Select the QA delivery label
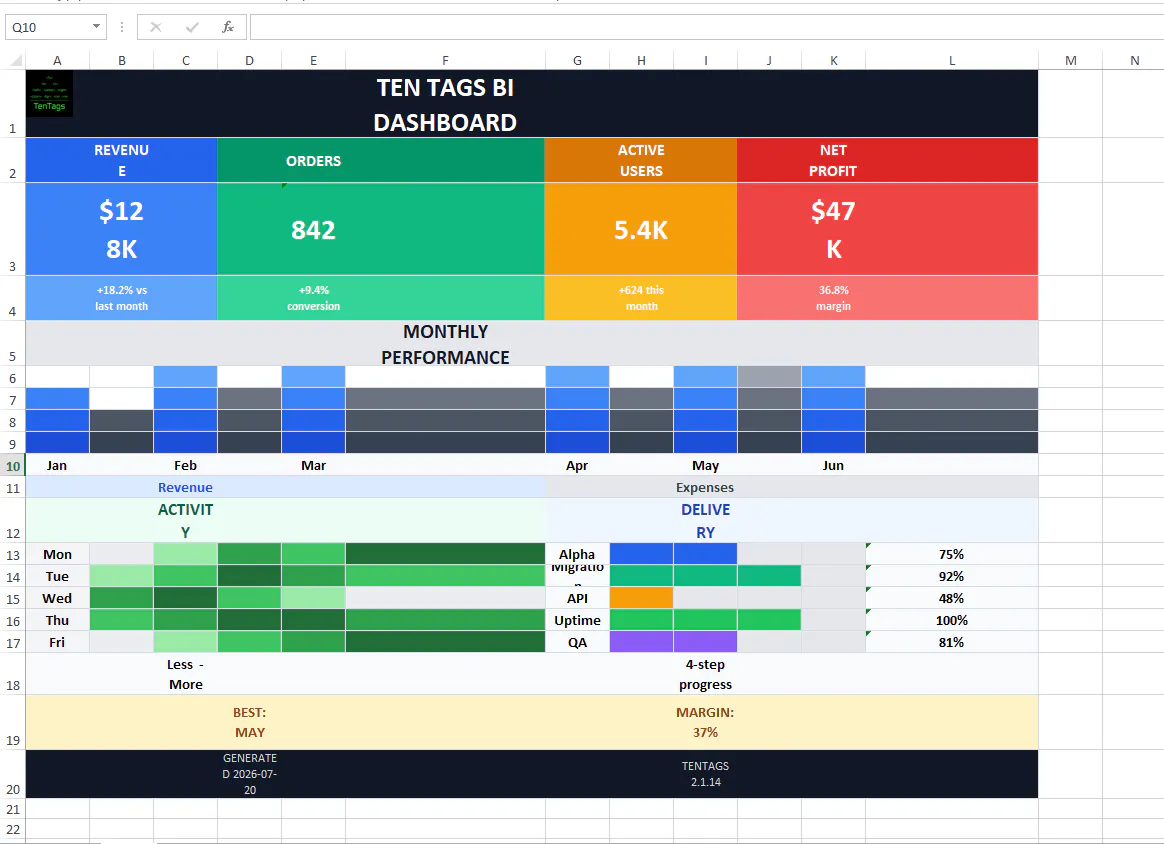The image size is (1164, 844). (577, 642)
